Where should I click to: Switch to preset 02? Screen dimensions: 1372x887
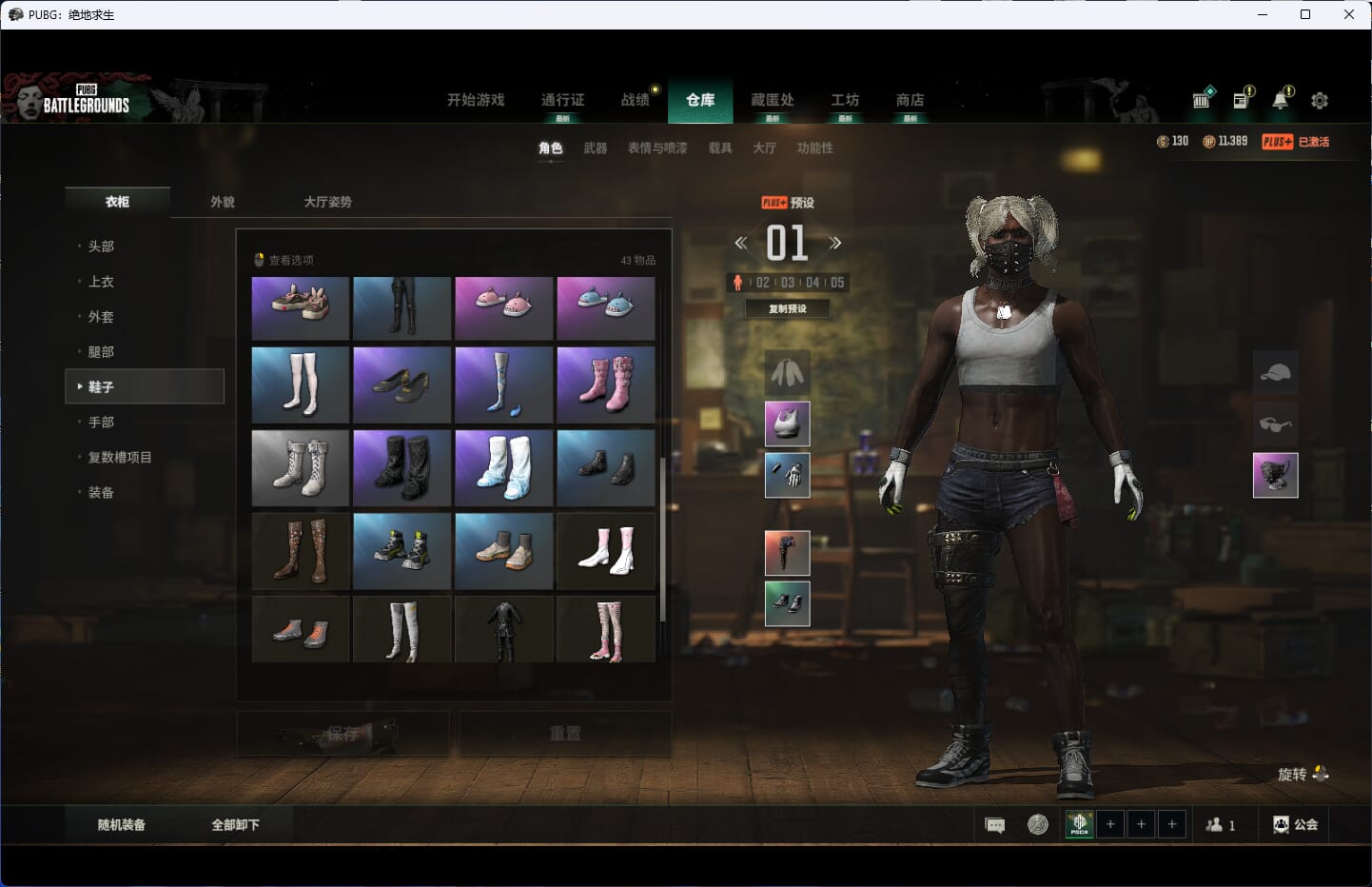pos(763,283)
